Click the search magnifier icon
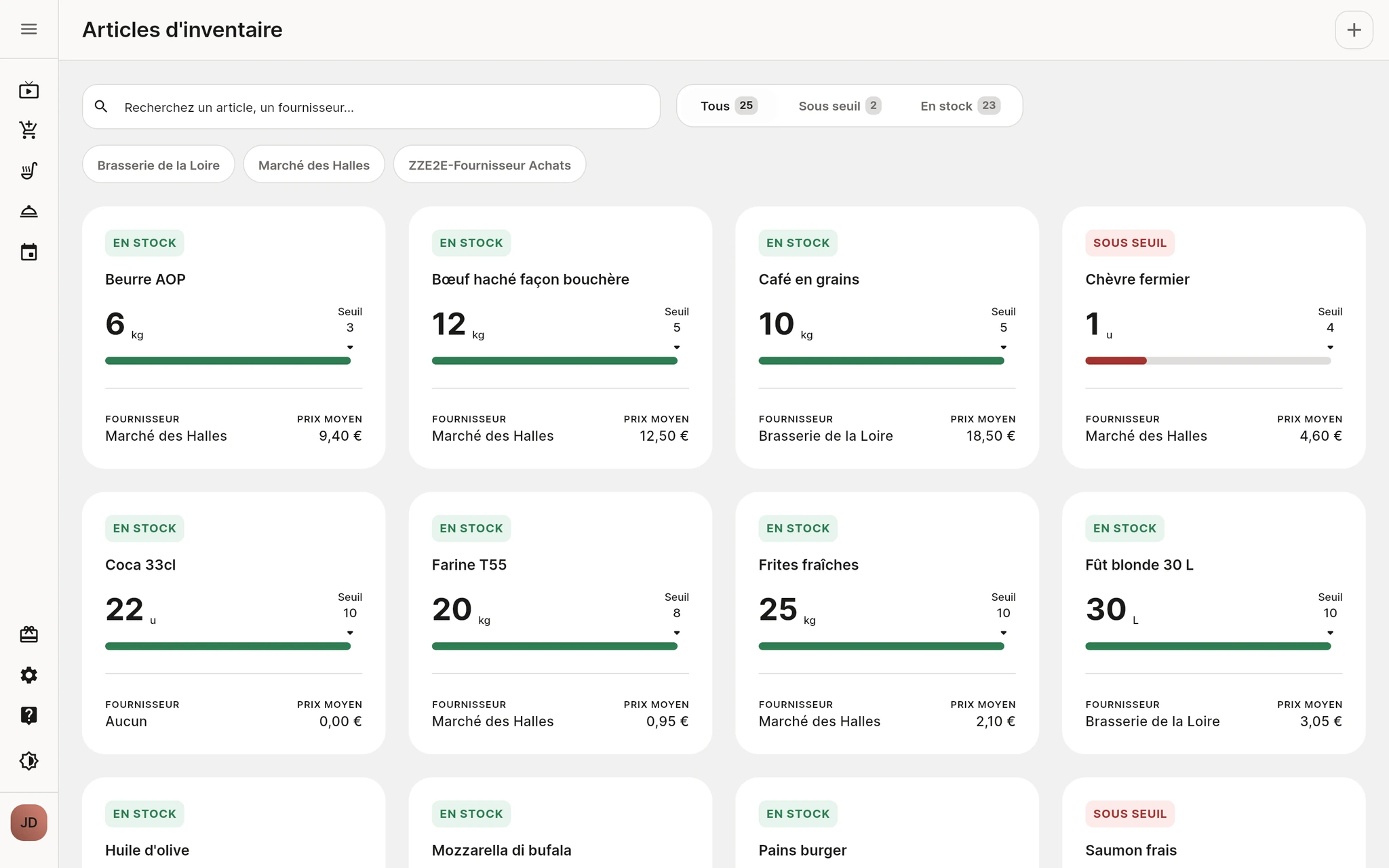Screen dimensions: 1389x868 pyautogui.click(x=101, y=106)
